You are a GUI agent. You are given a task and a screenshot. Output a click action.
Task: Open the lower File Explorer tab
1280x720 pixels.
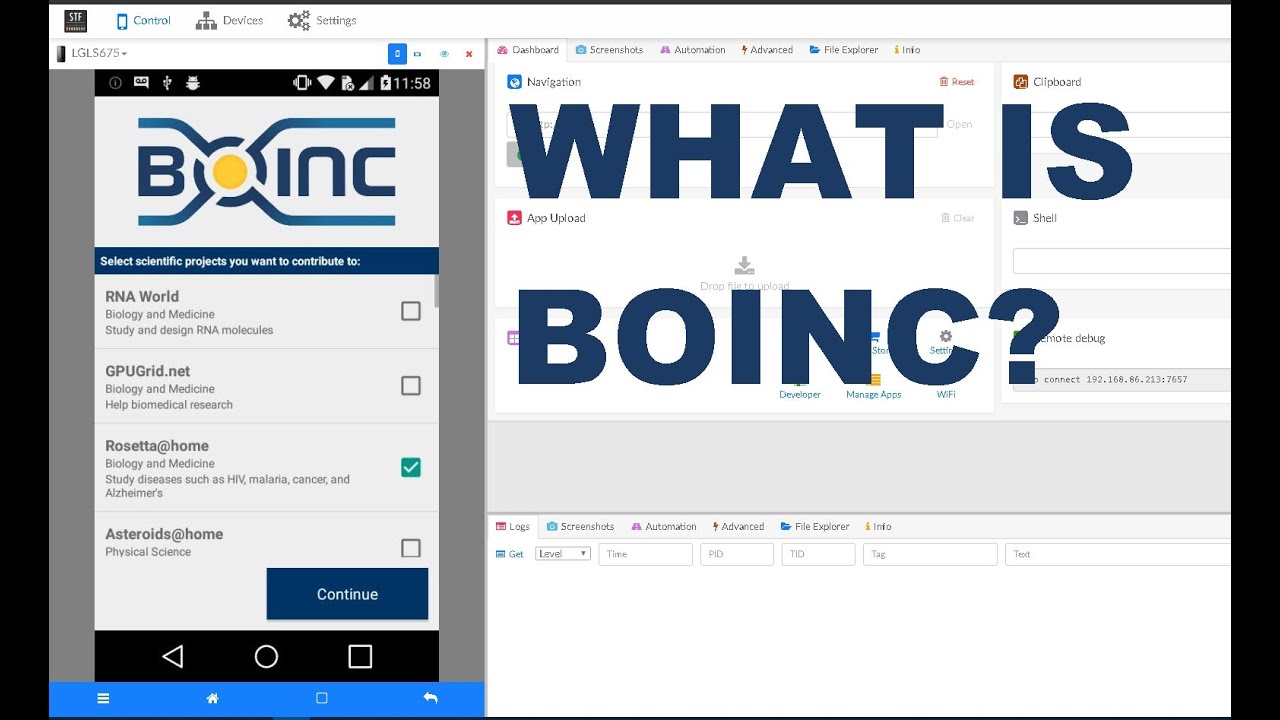(815, 527)
